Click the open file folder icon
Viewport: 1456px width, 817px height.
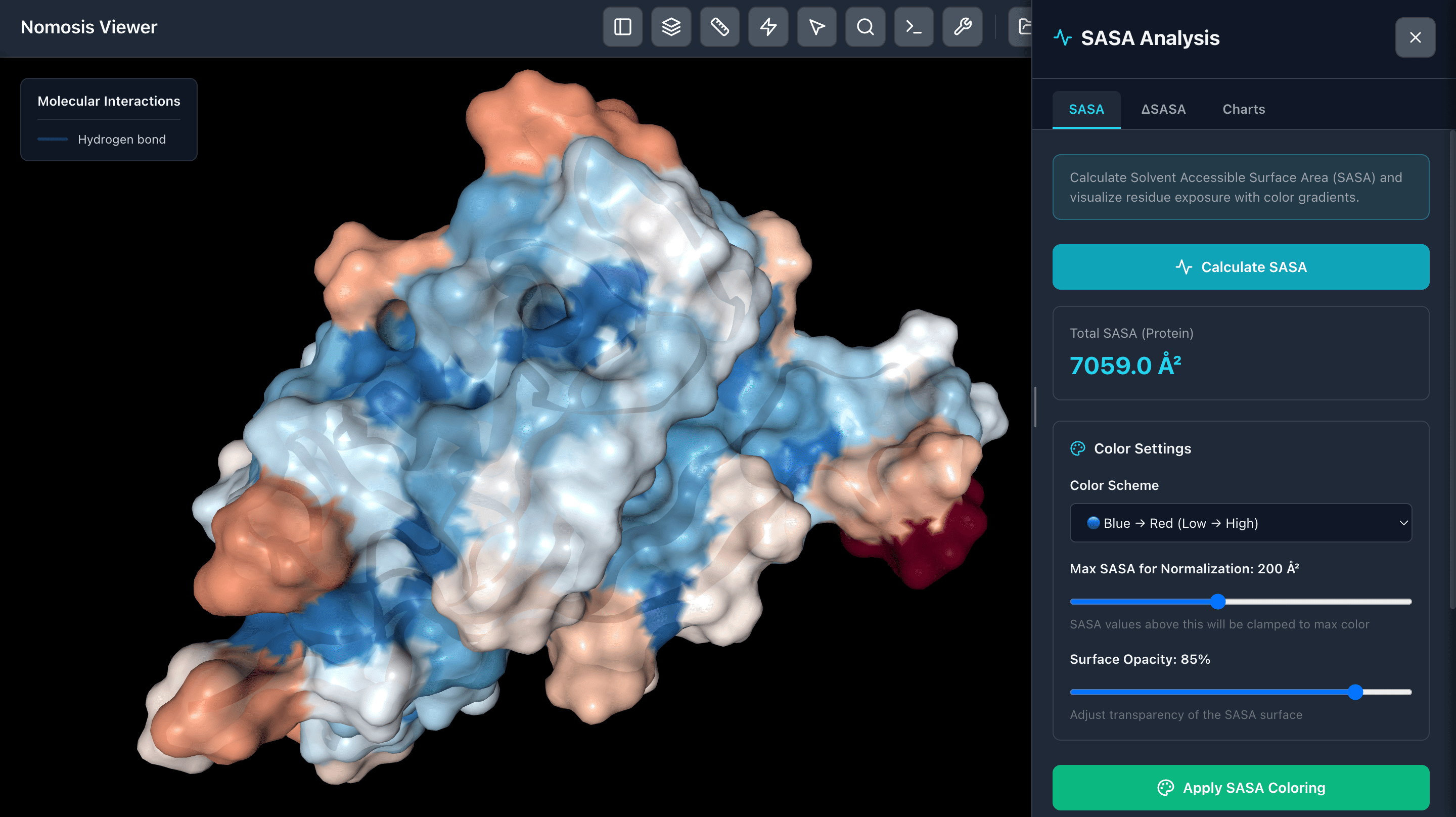click(1024, 27)
